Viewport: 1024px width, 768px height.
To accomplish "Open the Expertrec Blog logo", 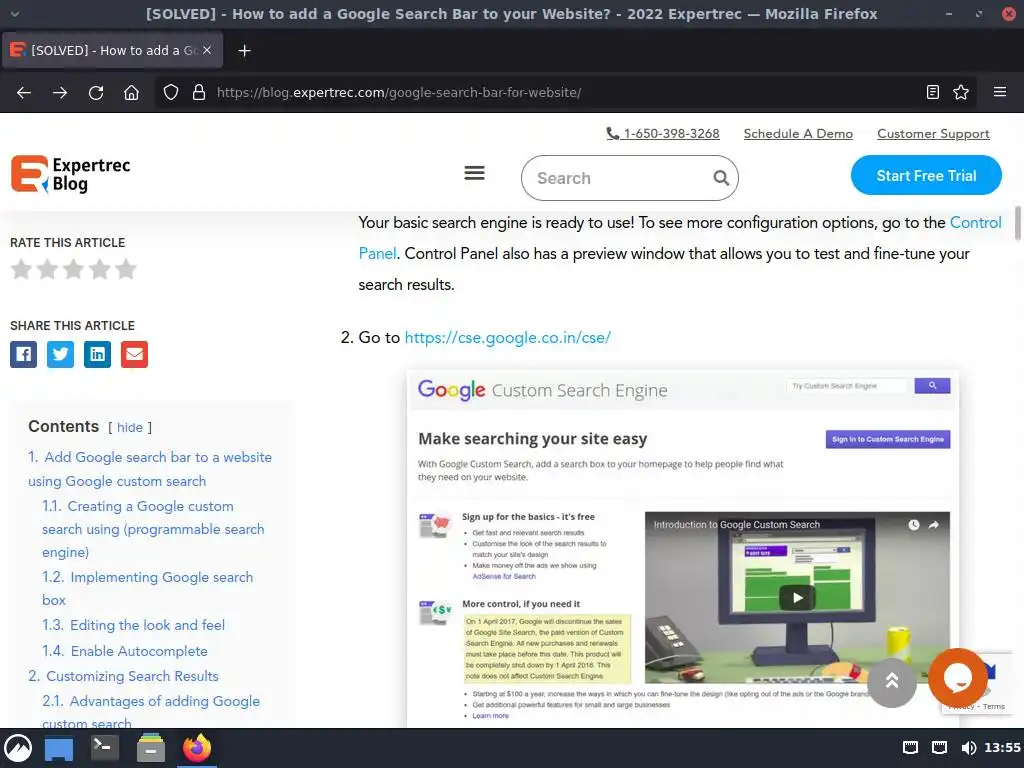I will [x=71, y=174].
